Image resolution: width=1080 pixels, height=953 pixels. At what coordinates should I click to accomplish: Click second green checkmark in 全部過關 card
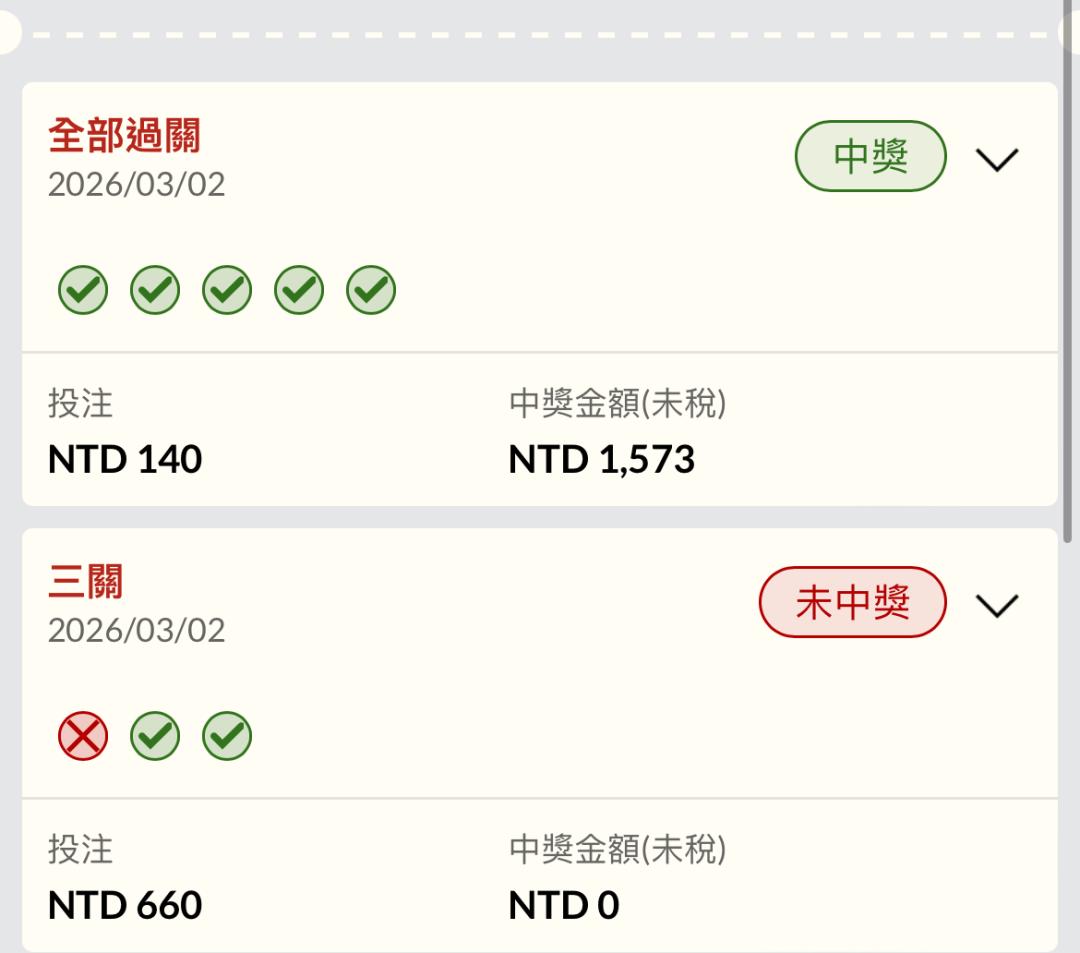[155, 291]
